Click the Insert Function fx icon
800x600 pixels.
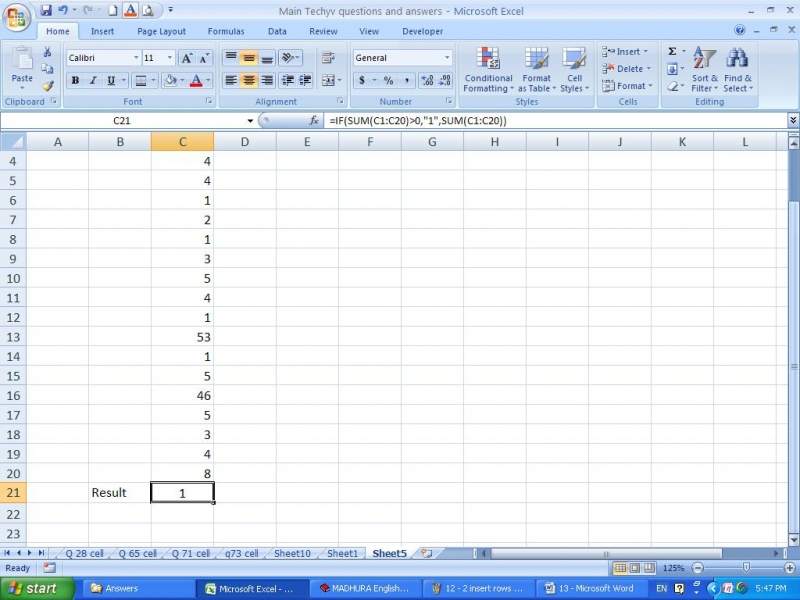(x=313, y=120)
